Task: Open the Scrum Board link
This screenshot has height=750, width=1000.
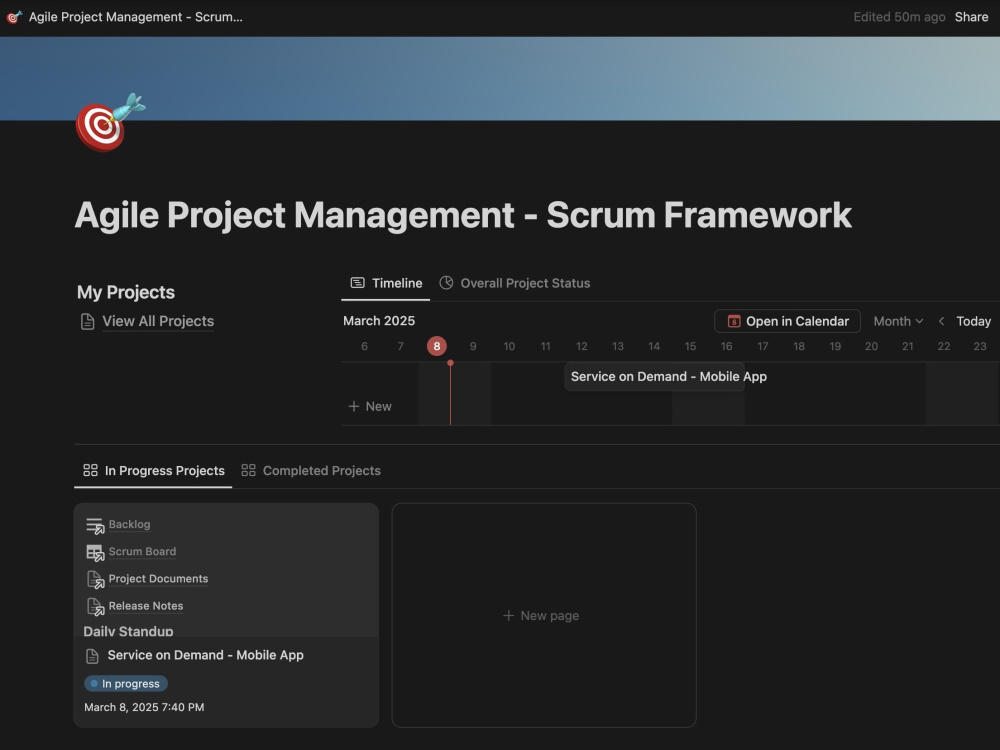Action: [142, 552]
